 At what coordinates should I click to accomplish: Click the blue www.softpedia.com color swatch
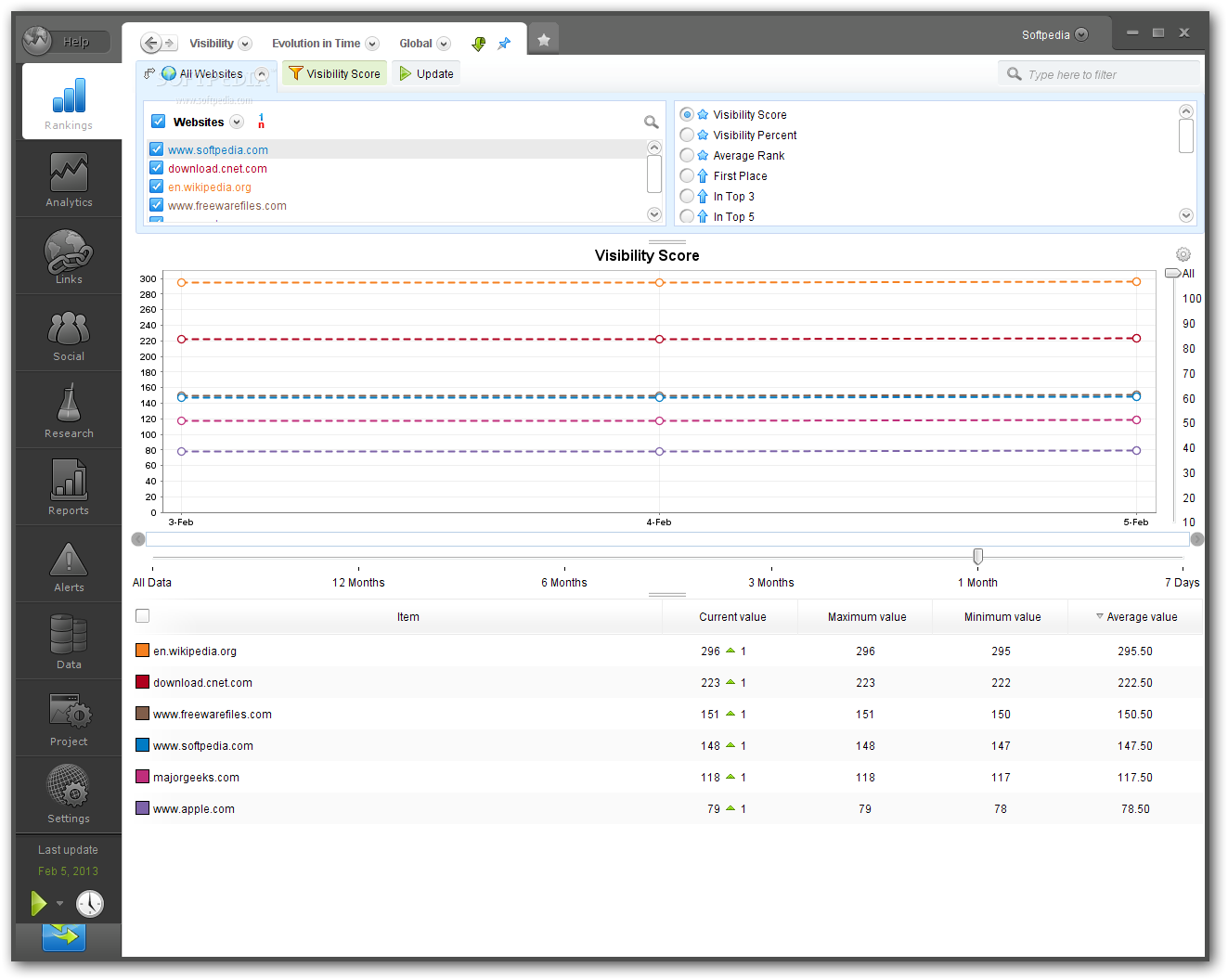pos(142,745)
